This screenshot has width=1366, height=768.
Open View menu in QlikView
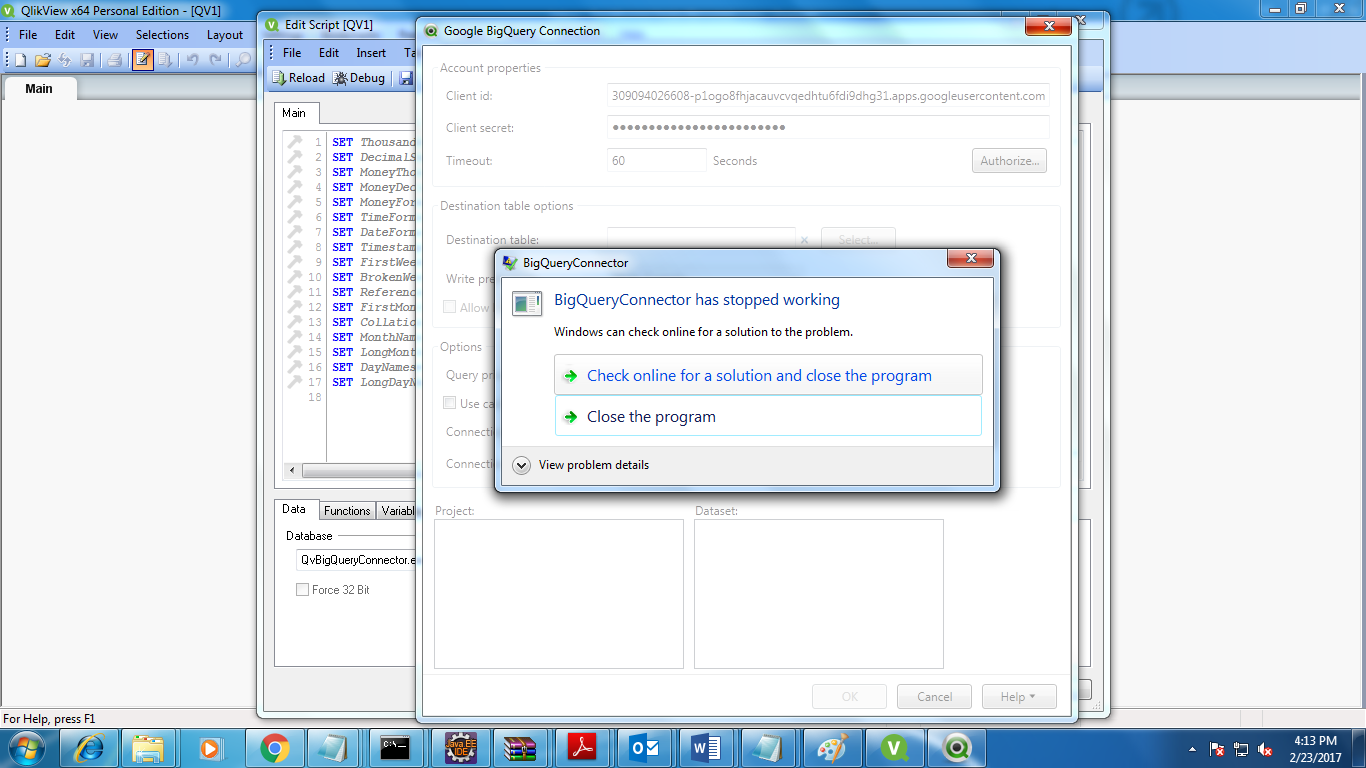click(105, 34)
